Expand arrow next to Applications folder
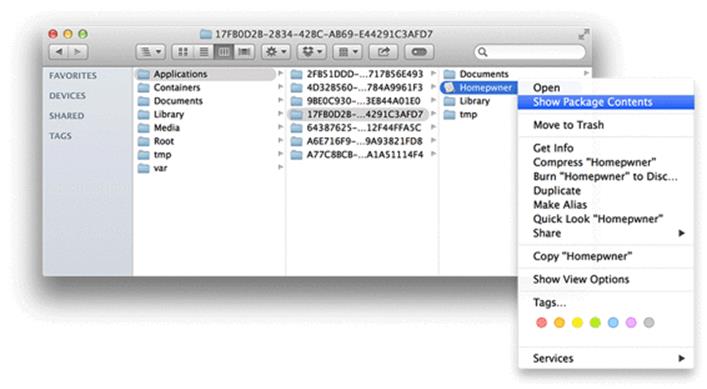 [x=280, y=73]
